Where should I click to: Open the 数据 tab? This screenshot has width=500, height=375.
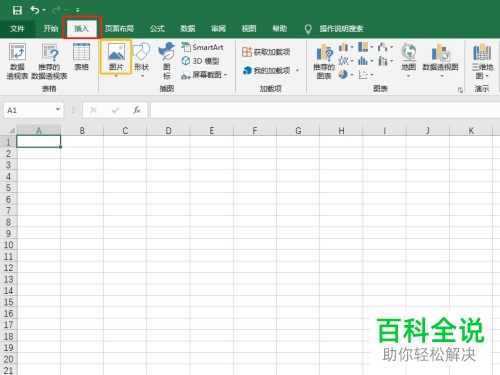(x=188, y=29)
